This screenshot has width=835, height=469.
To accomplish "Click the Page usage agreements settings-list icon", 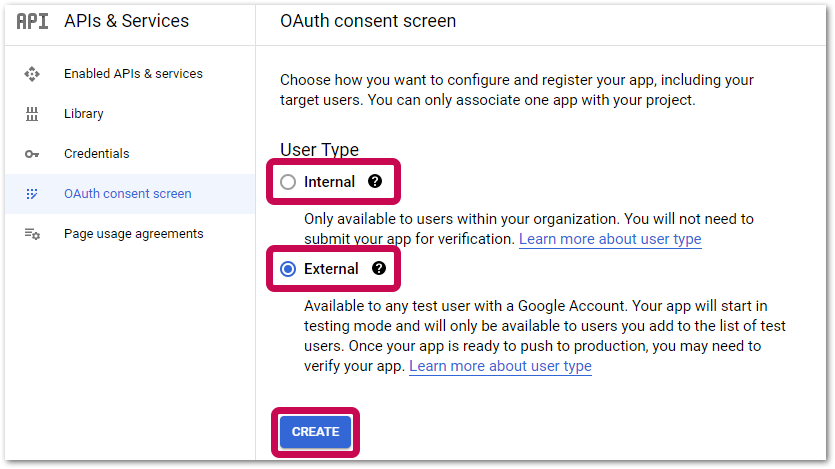I will tap(32, 234).
